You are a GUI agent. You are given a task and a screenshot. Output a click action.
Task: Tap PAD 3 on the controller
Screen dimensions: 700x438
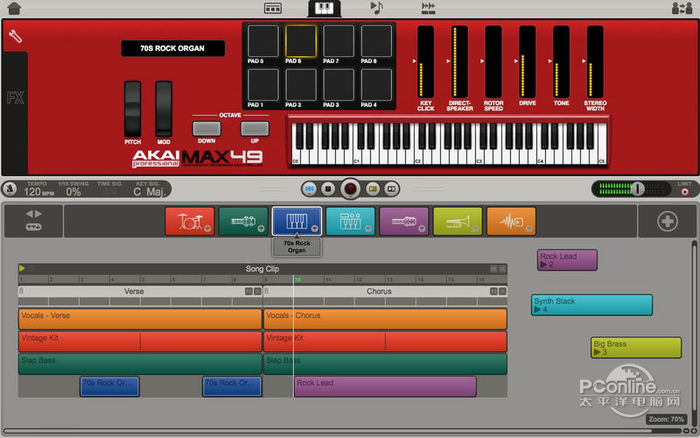(x=338, y=85)
